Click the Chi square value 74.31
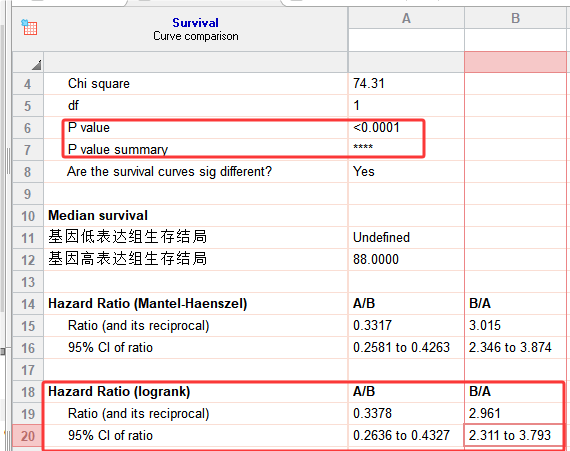This screenshot has width=570, height=451. tap(369, 84)
